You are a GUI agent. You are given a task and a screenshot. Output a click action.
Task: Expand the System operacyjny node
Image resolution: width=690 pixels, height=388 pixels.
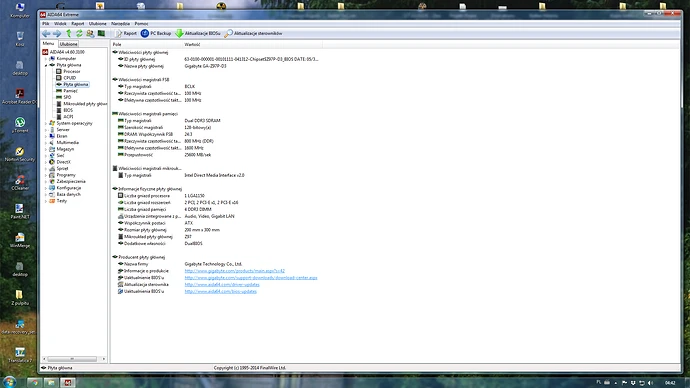point(46,124)
